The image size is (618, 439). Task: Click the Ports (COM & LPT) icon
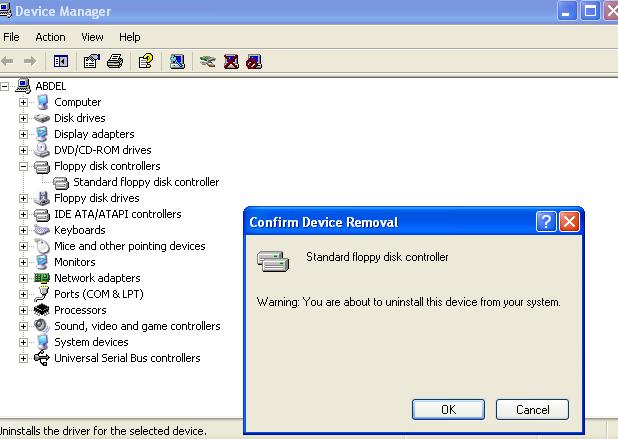tap(42, 294)
